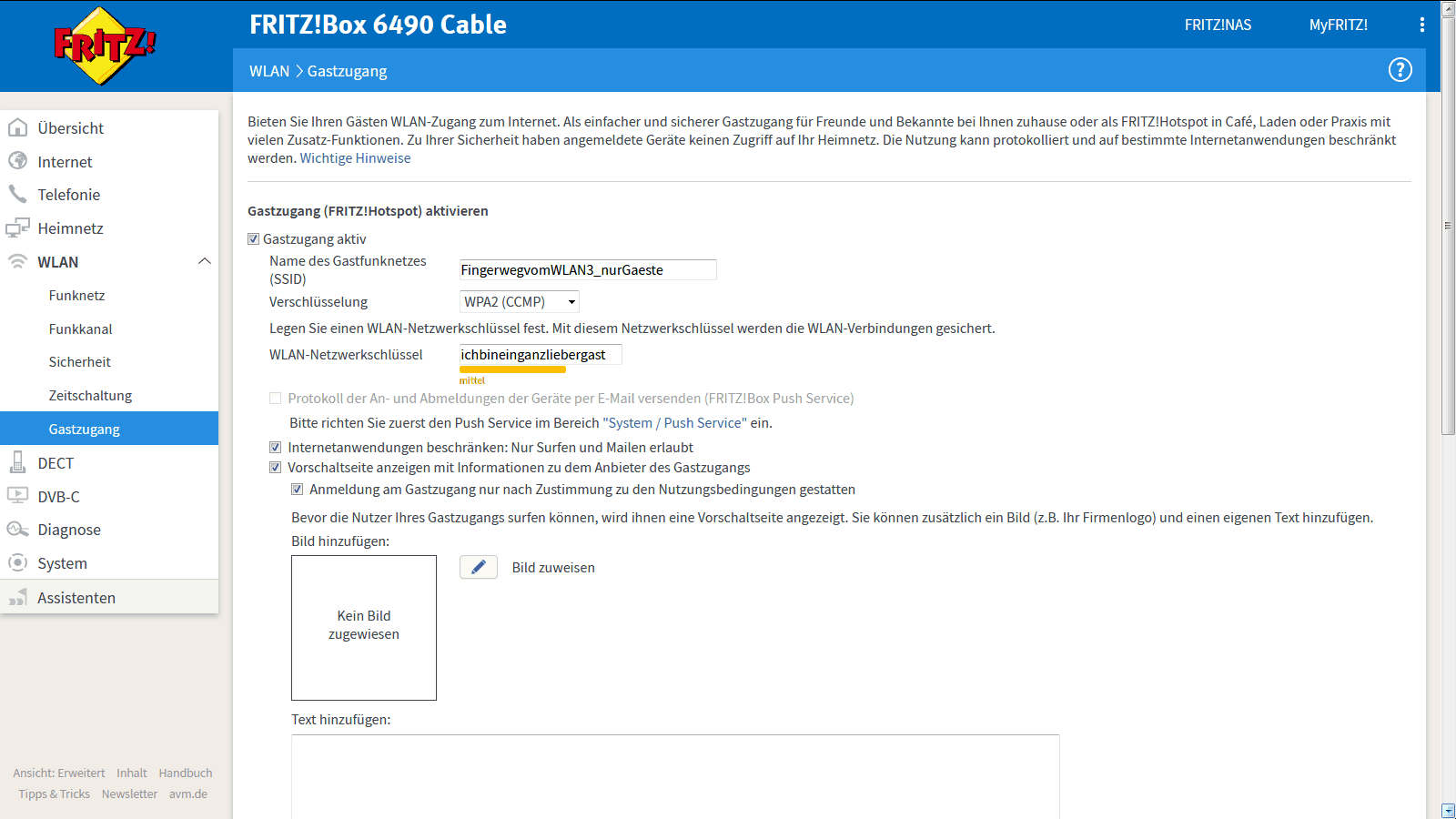Click the FRITZ! logo
The height and width of the screenshot is (819, 1456).
click(105, 45)
